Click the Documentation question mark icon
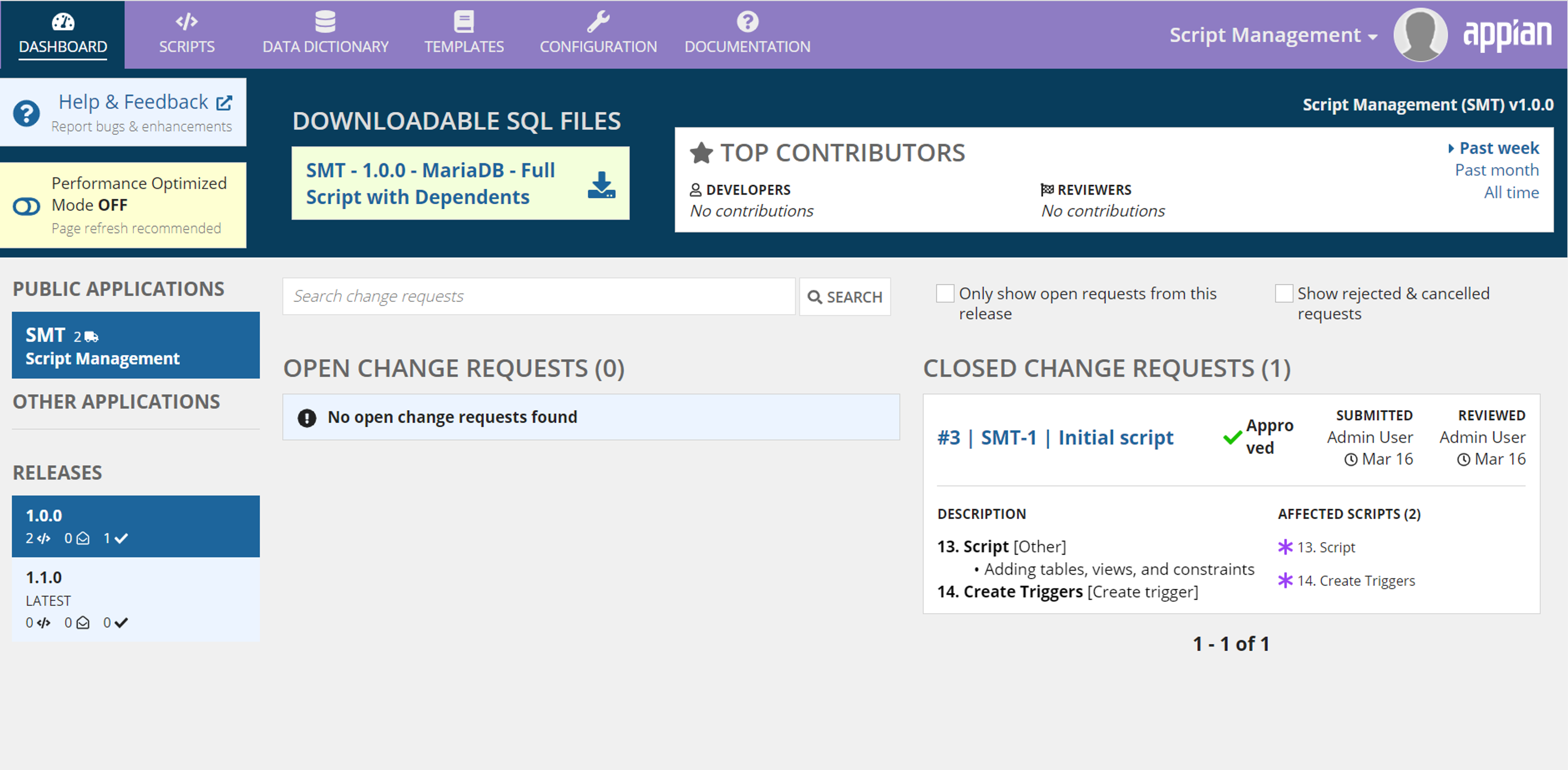Image resolution: width=1568 pixels, height=770 pixels. tap(747, 22)
